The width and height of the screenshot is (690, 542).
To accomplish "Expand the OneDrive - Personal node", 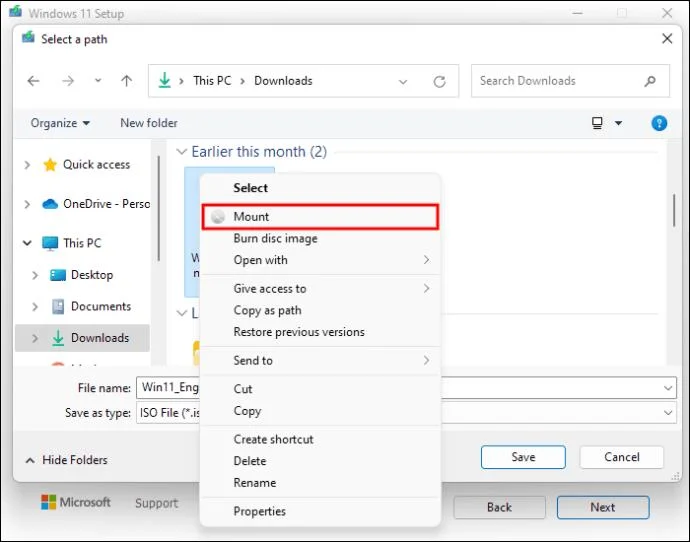I will click(27, 204).
